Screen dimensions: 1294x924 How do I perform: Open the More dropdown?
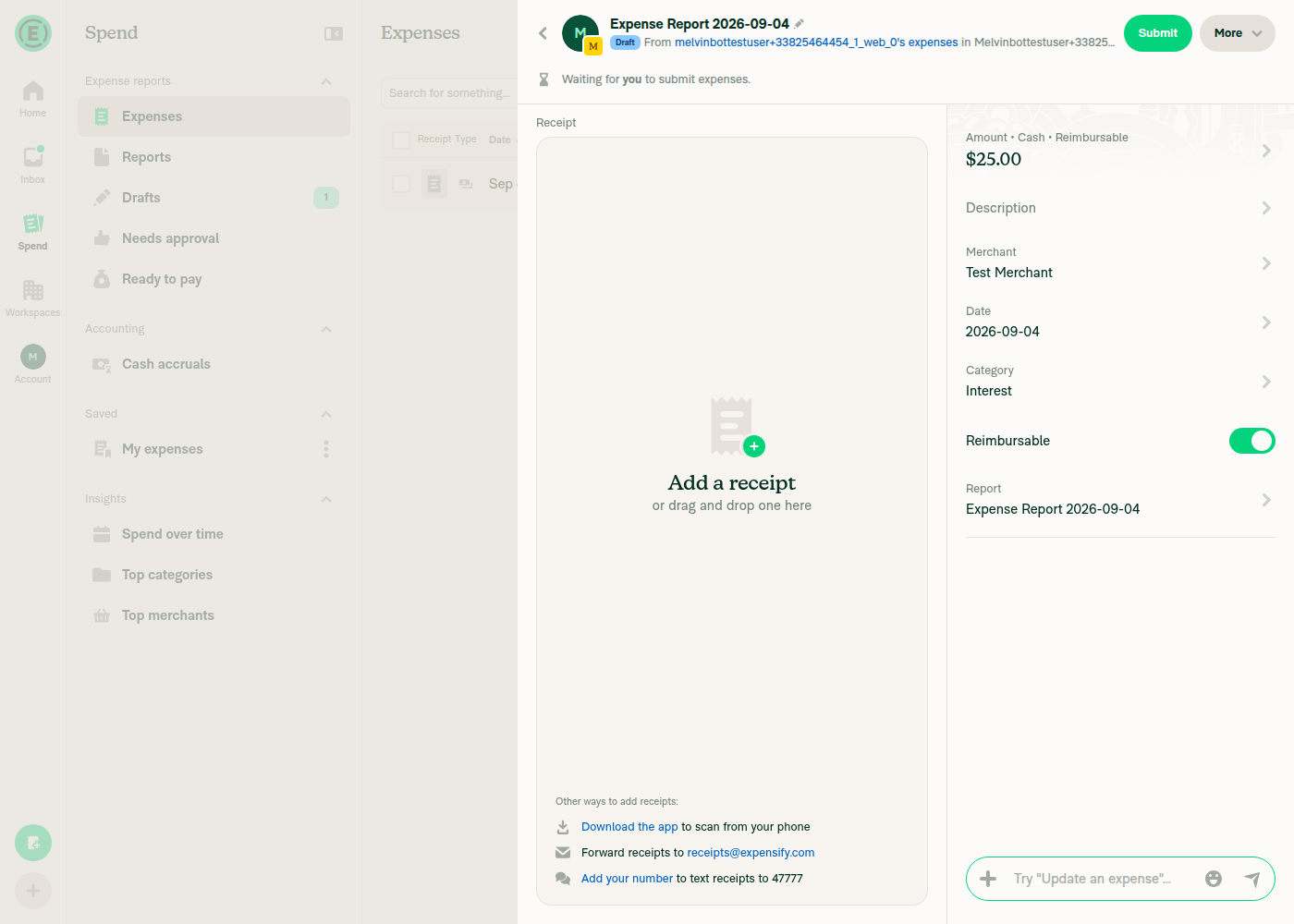(1238, 33)
